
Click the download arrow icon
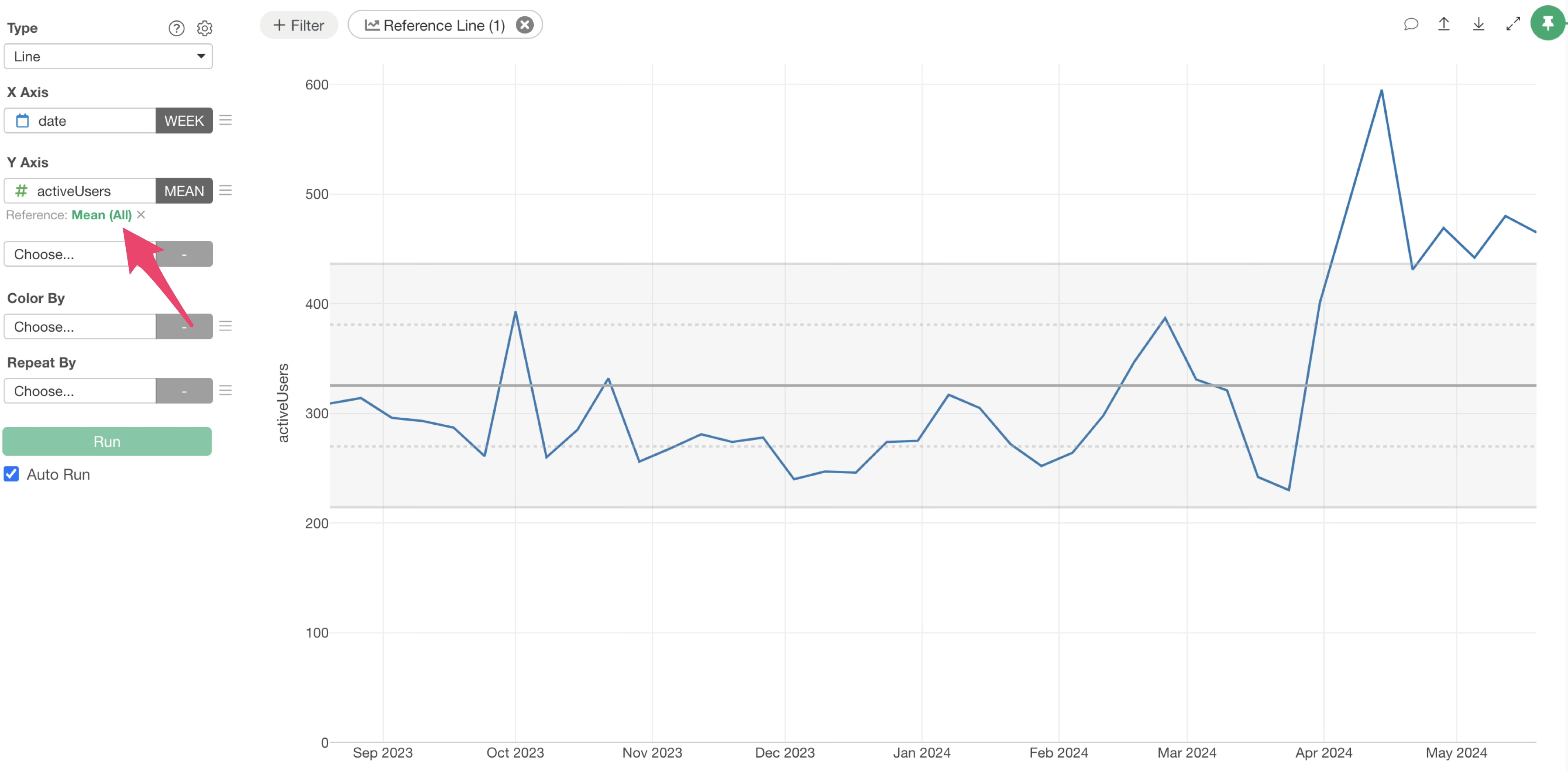tap(1479, 25)
